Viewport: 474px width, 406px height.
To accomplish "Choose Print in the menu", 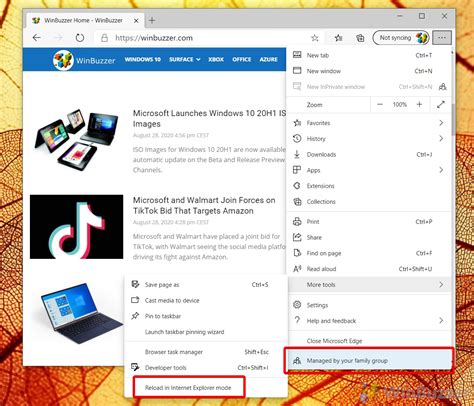I will coord(369,222).
